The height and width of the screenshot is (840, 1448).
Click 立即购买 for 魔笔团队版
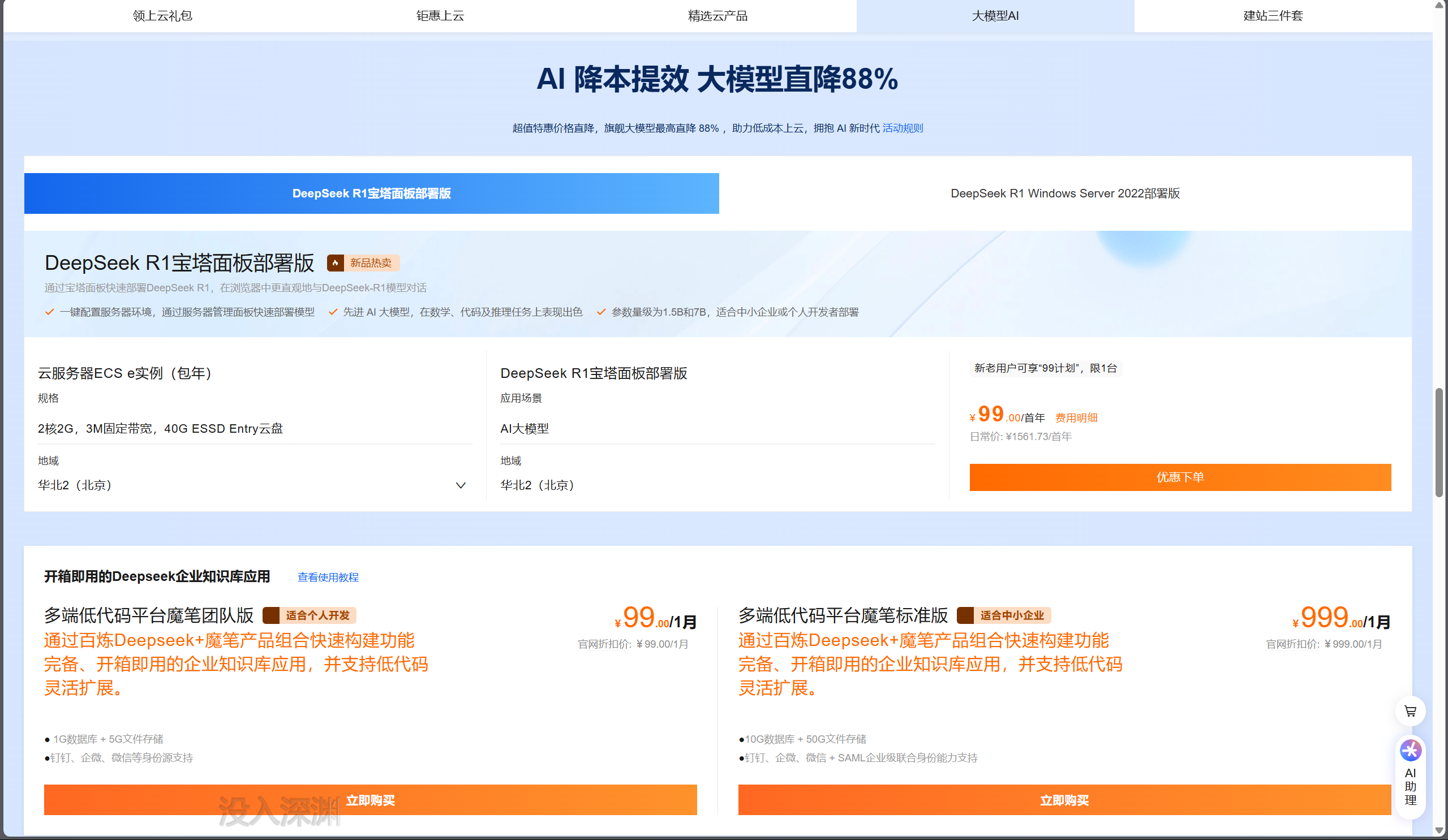coord(370,800)
